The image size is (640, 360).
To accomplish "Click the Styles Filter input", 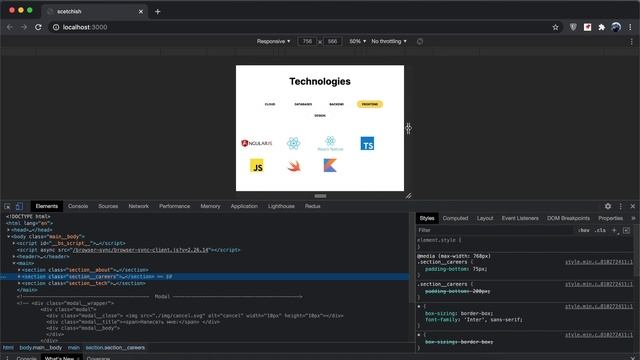I will (495, 231).
